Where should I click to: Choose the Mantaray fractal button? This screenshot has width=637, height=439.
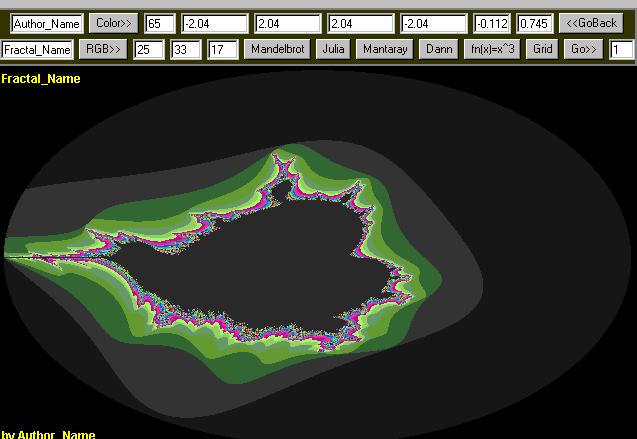pos(384,48)
